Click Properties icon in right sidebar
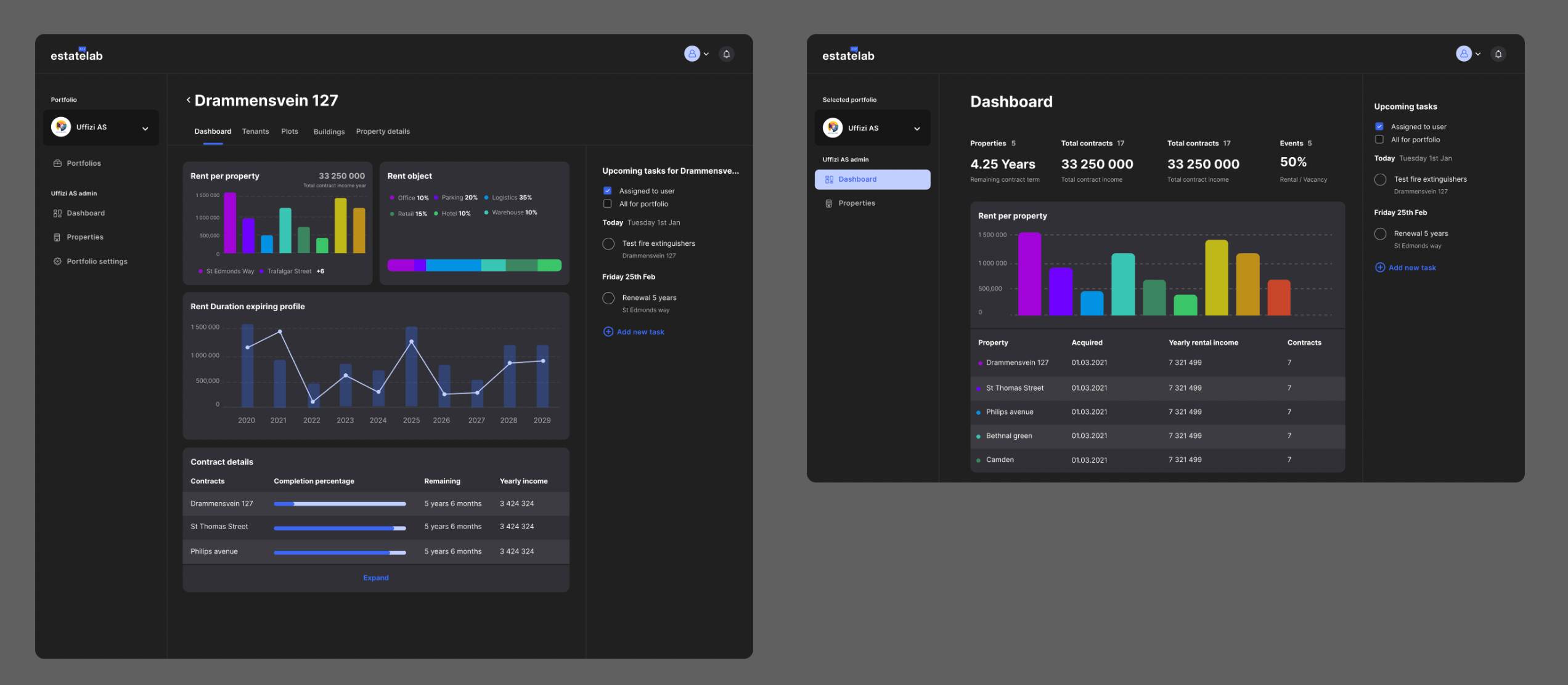This screenshot has width=1568, height=685. click(x=829, y=203)
